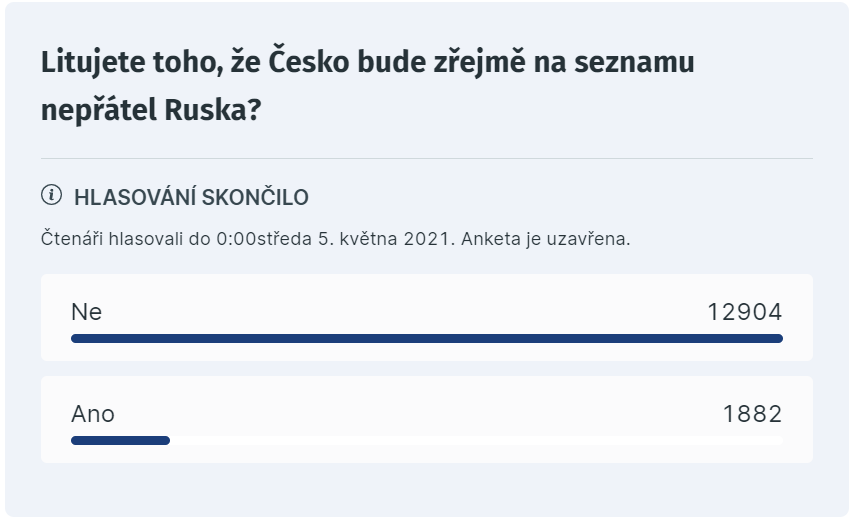Viewport: 854px width, 521px height.
Task: Click the filled part of Ano bar
Action: [120, 440]
